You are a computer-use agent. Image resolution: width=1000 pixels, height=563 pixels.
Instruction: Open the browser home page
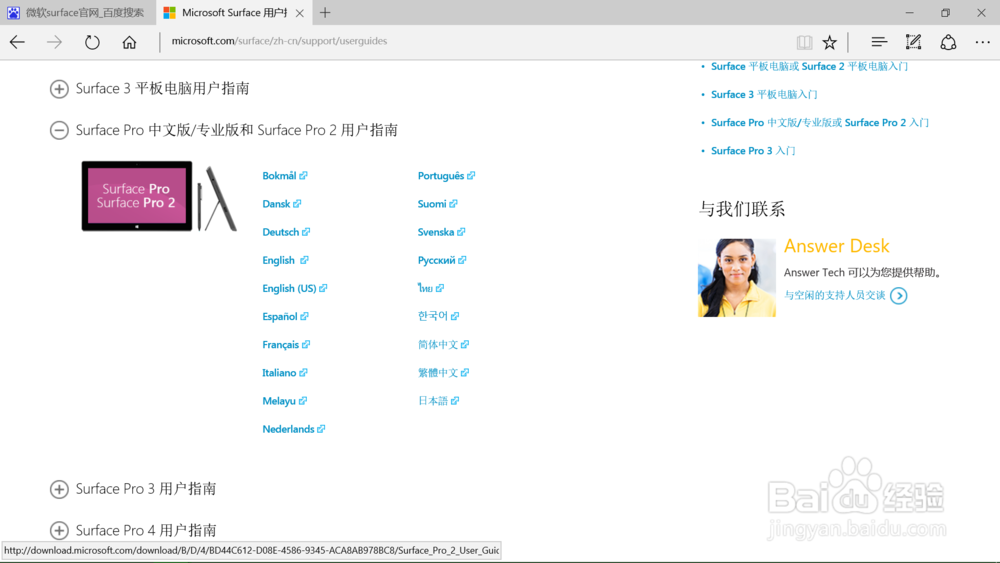point(129,42)
